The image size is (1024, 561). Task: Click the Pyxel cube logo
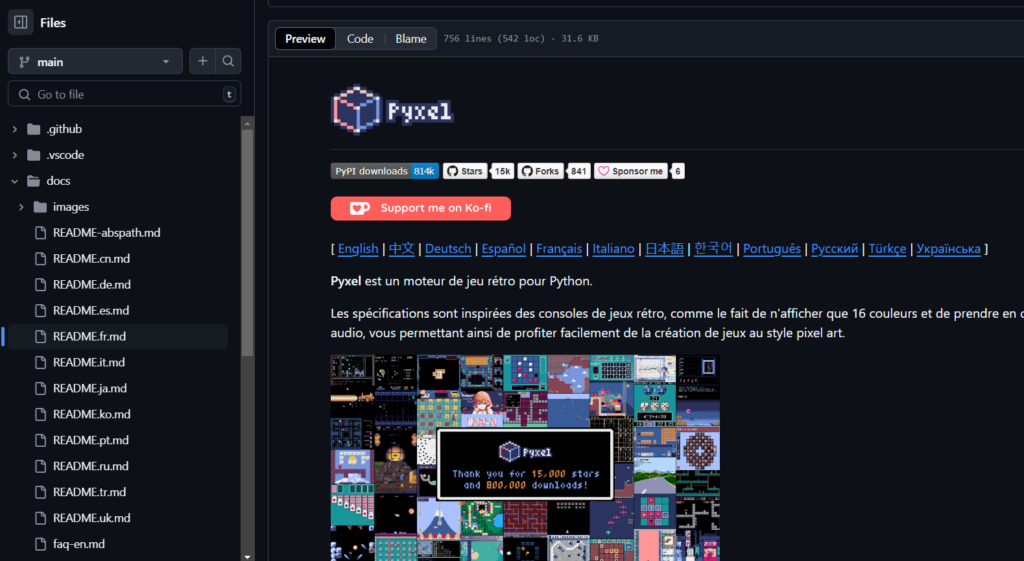356,109
